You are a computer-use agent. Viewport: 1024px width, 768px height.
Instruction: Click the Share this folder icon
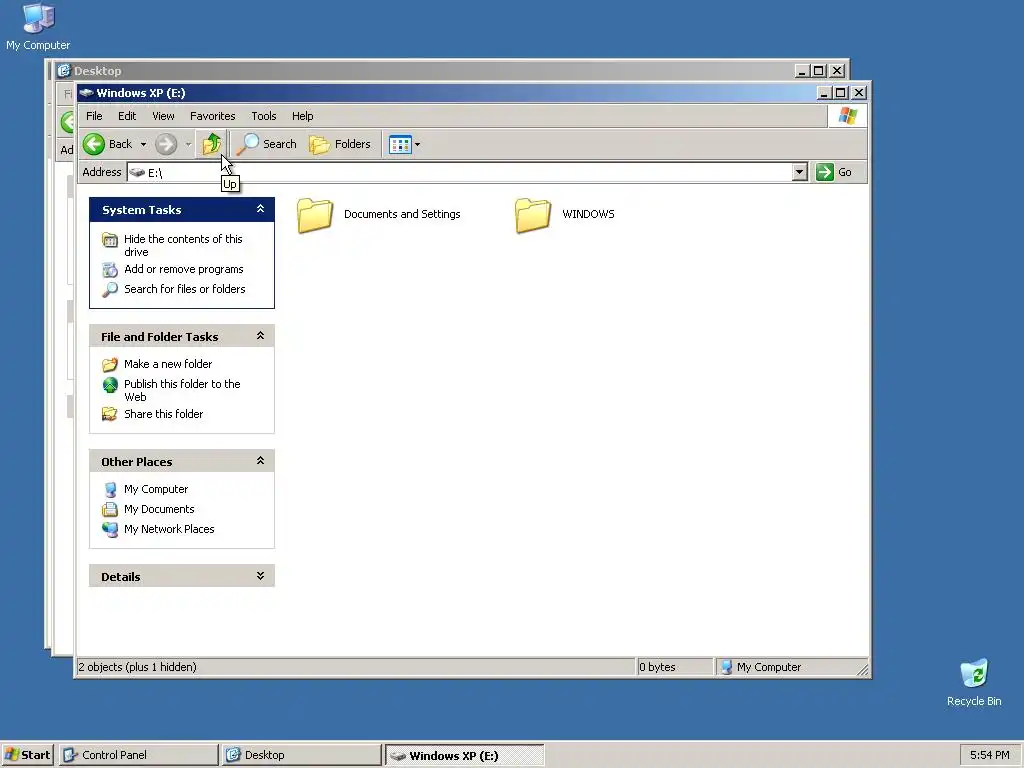pyautogui.click(x=110, y=414)
